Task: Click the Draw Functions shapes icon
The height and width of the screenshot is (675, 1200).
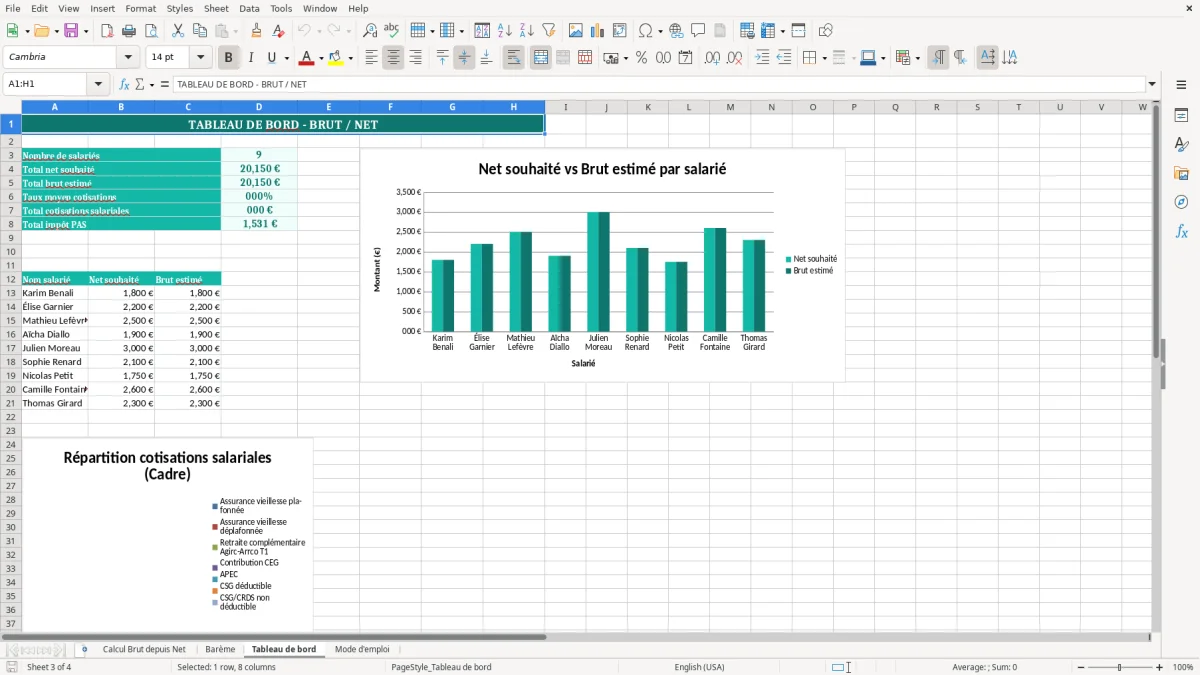Action: pos(825,31)
